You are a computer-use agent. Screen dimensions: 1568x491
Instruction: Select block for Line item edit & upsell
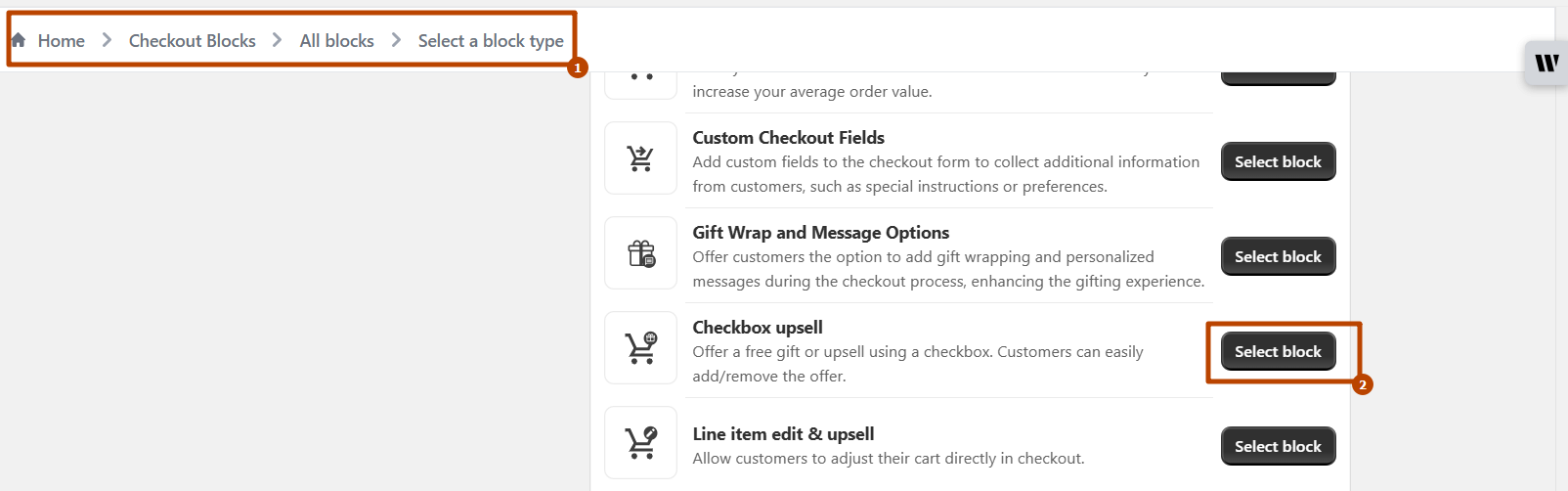pyautogui.click(x=1278, y=446)
